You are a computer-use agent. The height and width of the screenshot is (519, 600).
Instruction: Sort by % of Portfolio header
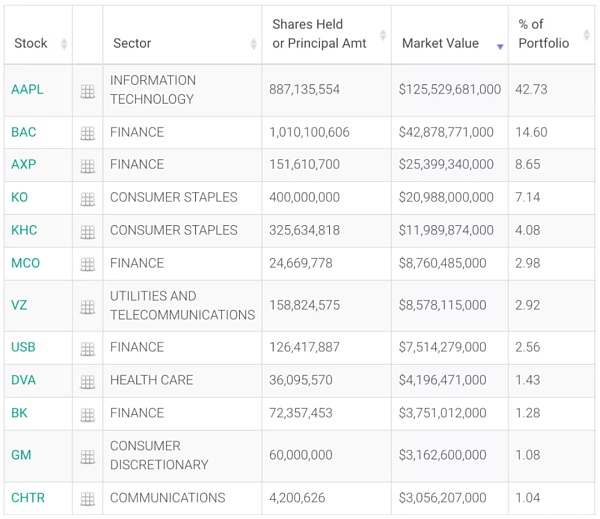[543, 34]
